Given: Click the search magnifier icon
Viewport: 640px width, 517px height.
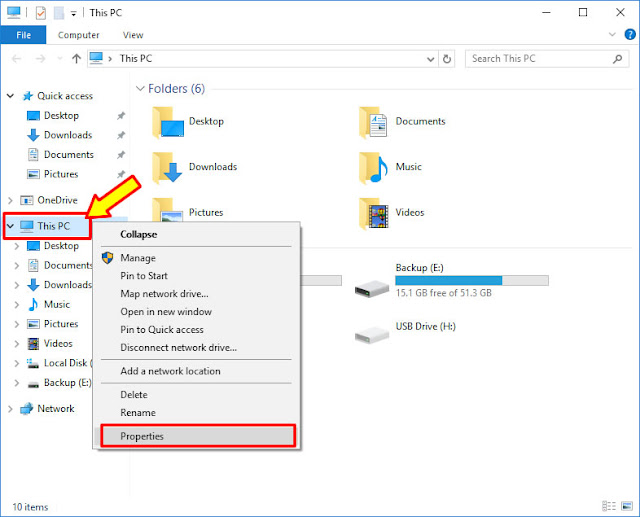Looking at the screenshot, I should [617, 59].
